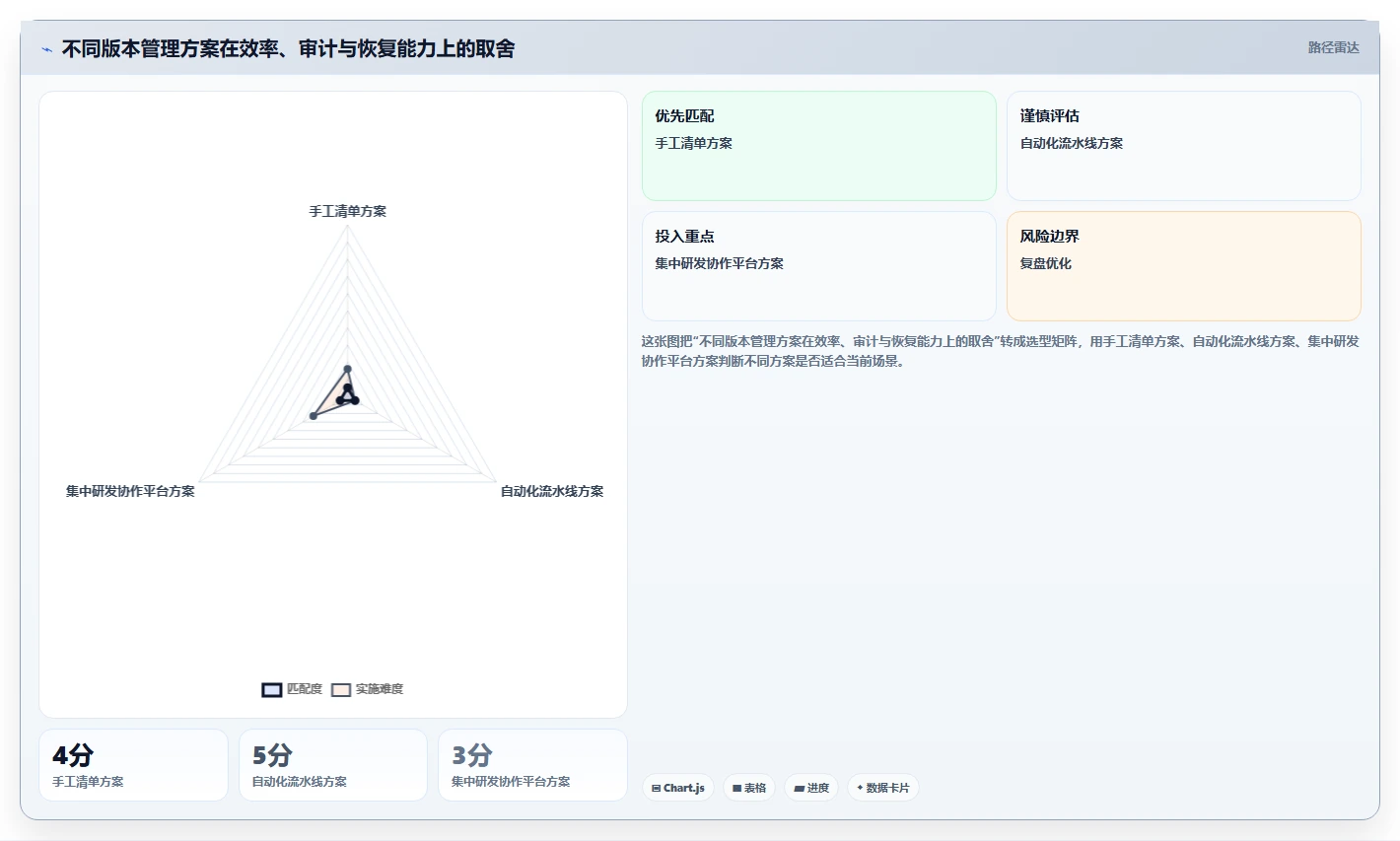Click 自动化流水线方案 text in 谨慎评估 card
This screenshot has height=841, width=1400.
click(x=1071, y=143)
